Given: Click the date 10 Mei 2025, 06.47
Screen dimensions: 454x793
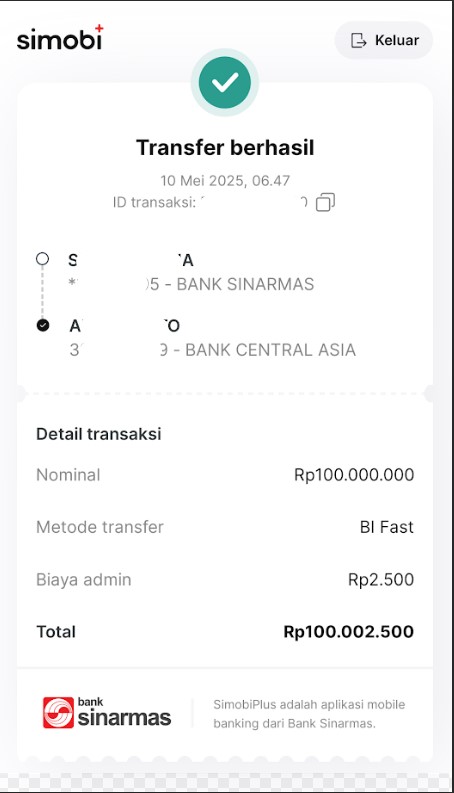Looking at the screenshot, I should tap(225, 181).
